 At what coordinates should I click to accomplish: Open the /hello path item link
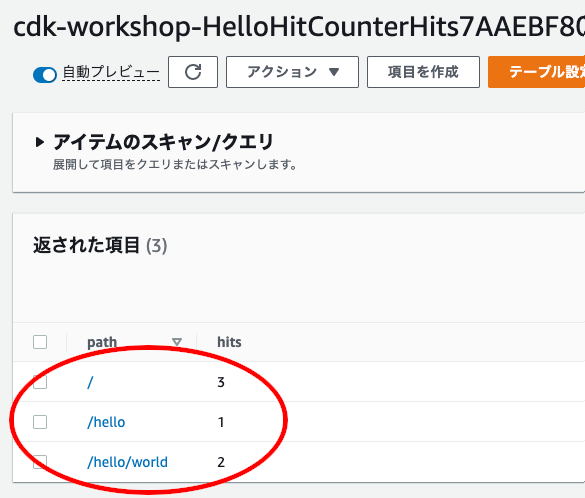tap(106, 422)
